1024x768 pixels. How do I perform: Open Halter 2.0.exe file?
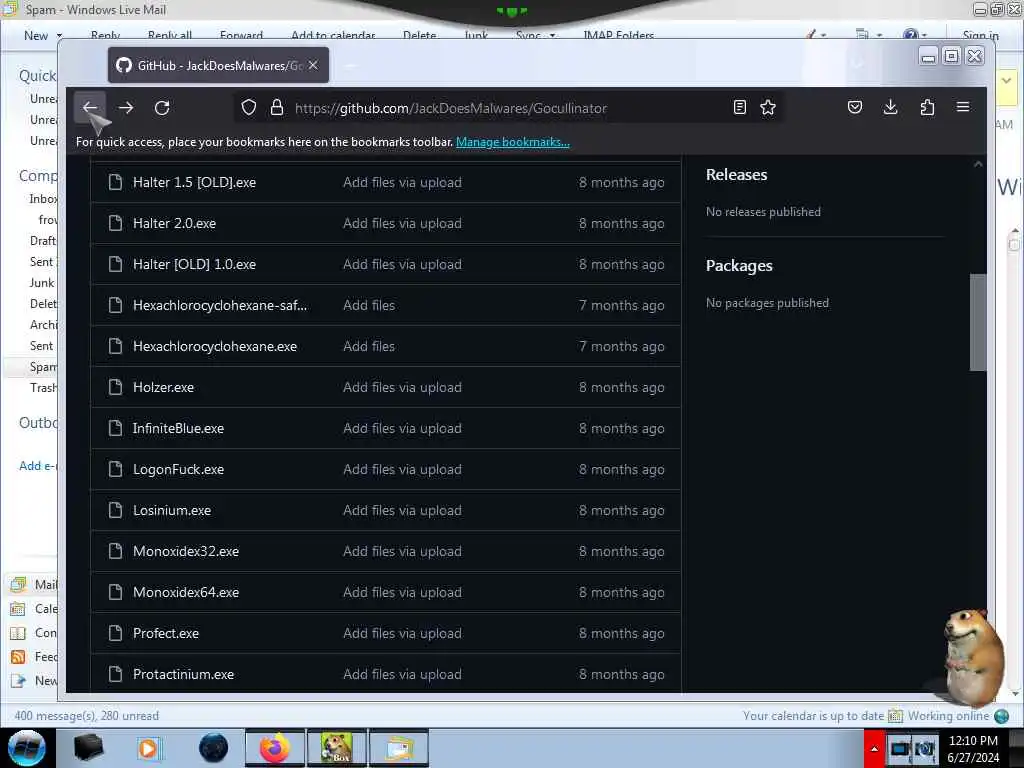[174, 223]
